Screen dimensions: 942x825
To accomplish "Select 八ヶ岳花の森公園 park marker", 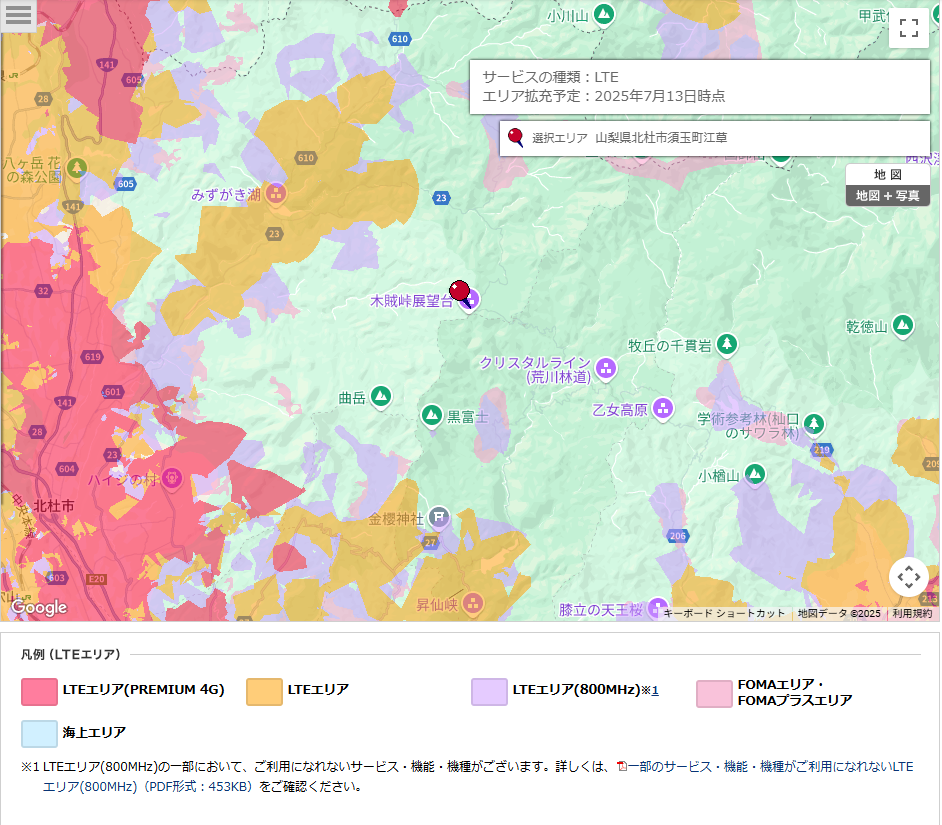I will (76, 168).
